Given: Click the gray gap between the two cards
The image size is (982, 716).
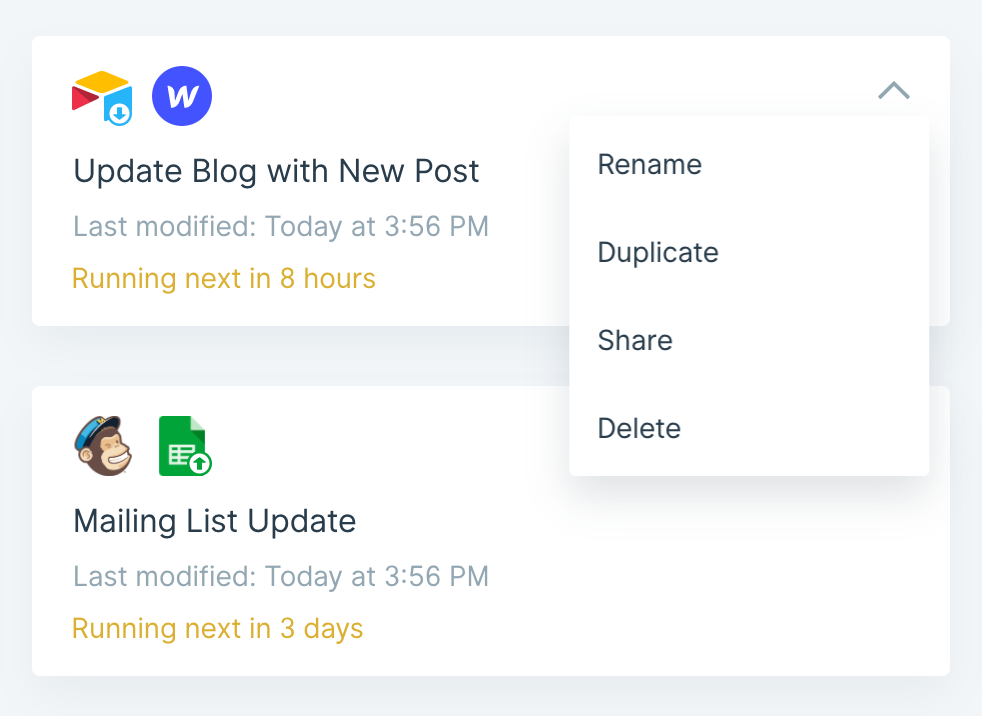Looking at the screenshot, I should [300, 356].
